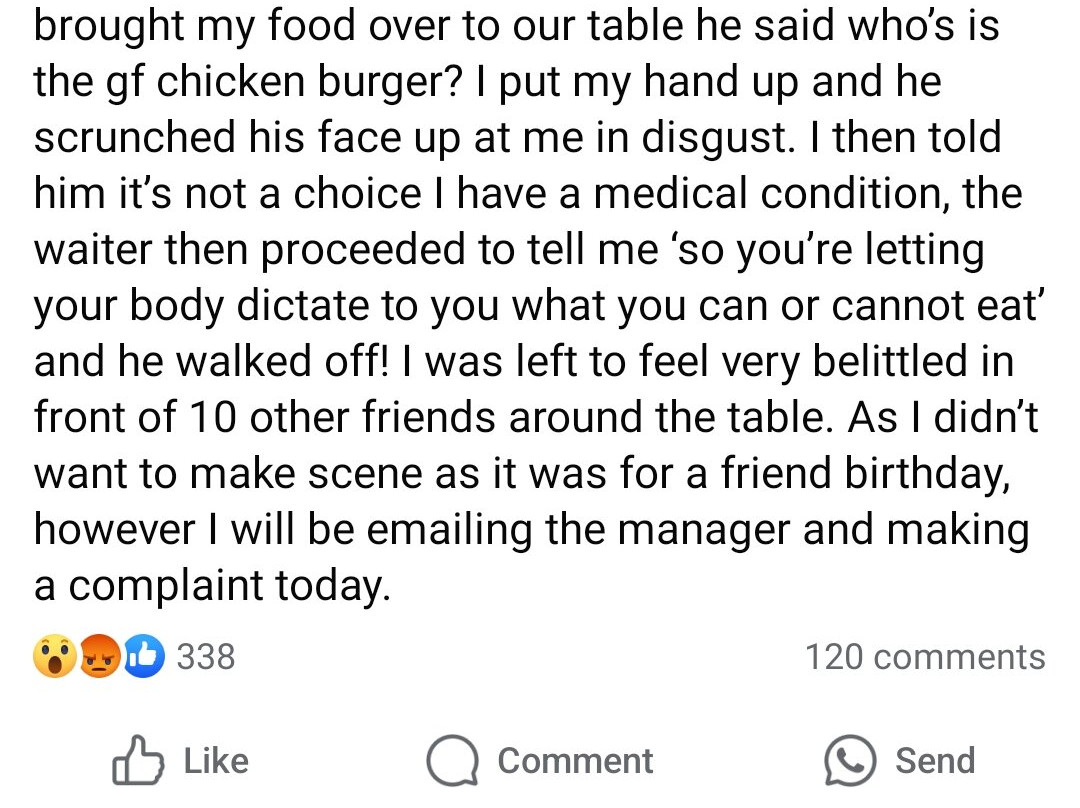Tap the WhatsApp phone Send icon
Screen dimensions: 1080x808
point(850,761)
